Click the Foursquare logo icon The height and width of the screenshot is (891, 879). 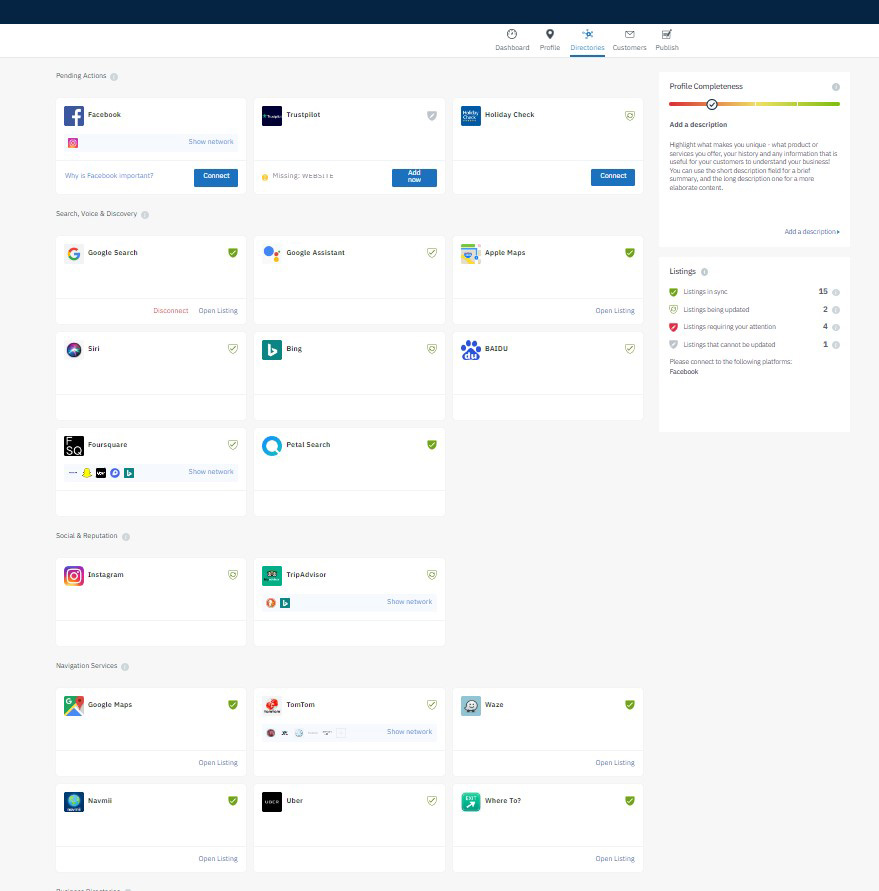(74, 446)
